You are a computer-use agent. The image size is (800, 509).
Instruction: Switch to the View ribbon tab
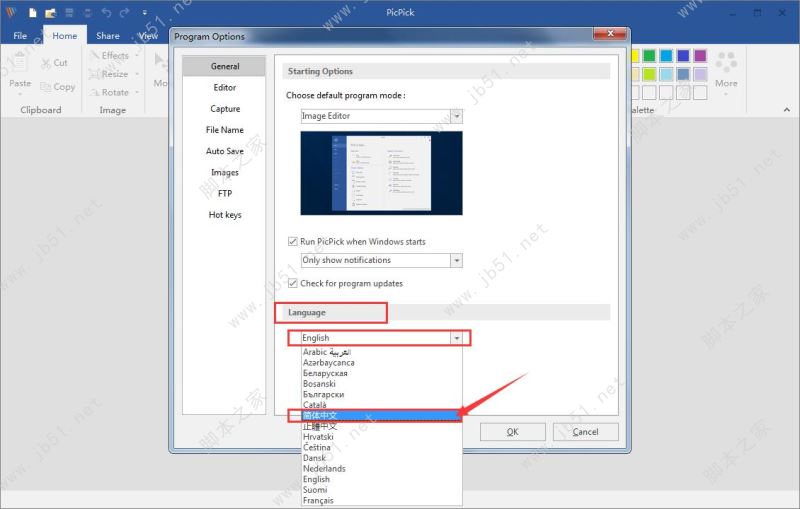point(148,36)
